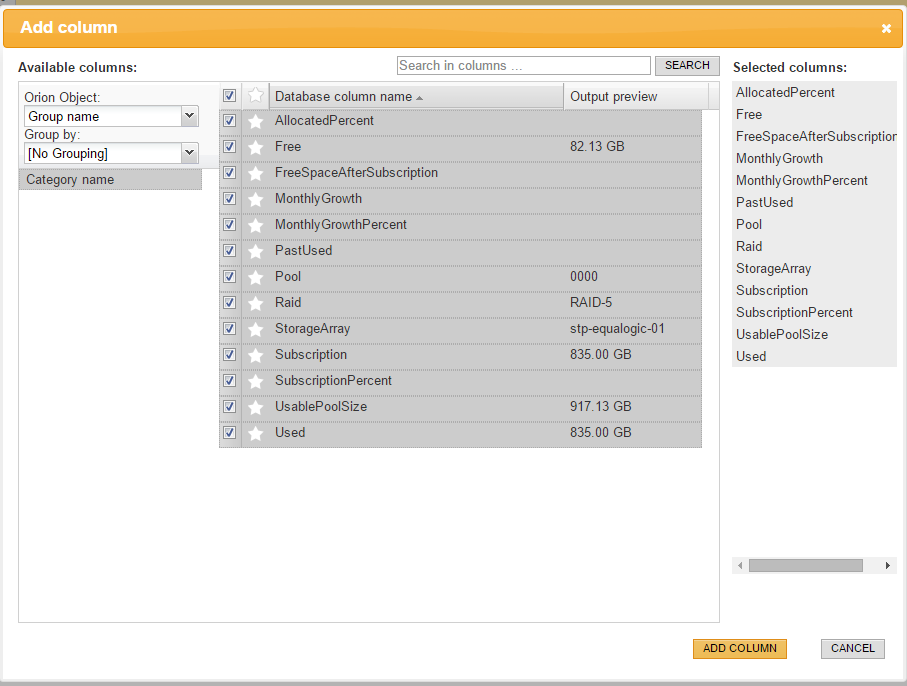Toggle favorite star for UsablePoolSize row
This screenshot has height=686, width=907.
coord(255,407)
